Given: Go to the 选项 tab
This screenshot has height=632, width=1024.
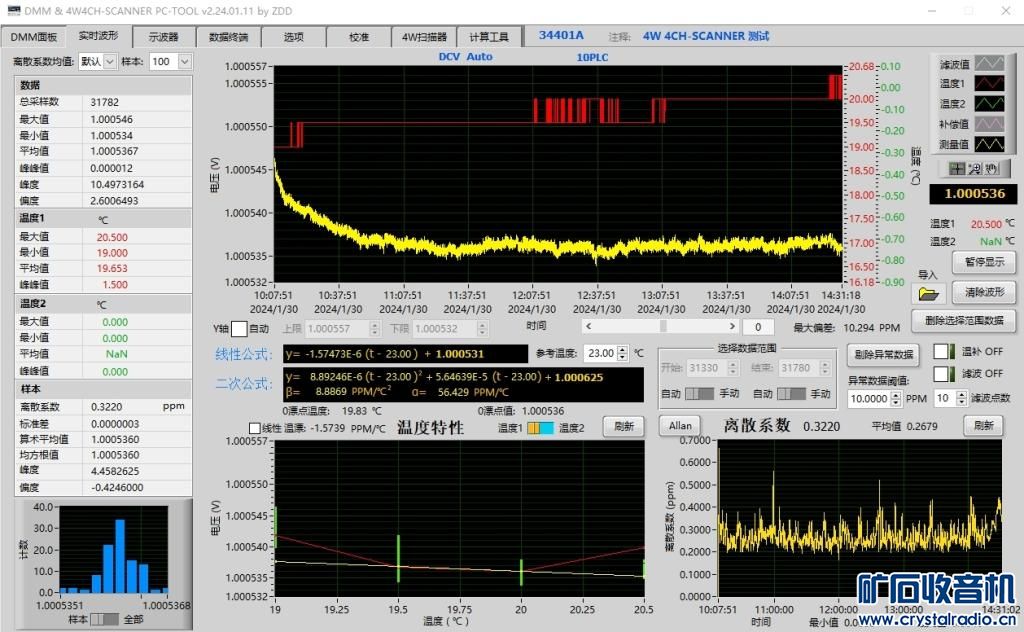Looking at the screenshot, I should pos(294,37).
